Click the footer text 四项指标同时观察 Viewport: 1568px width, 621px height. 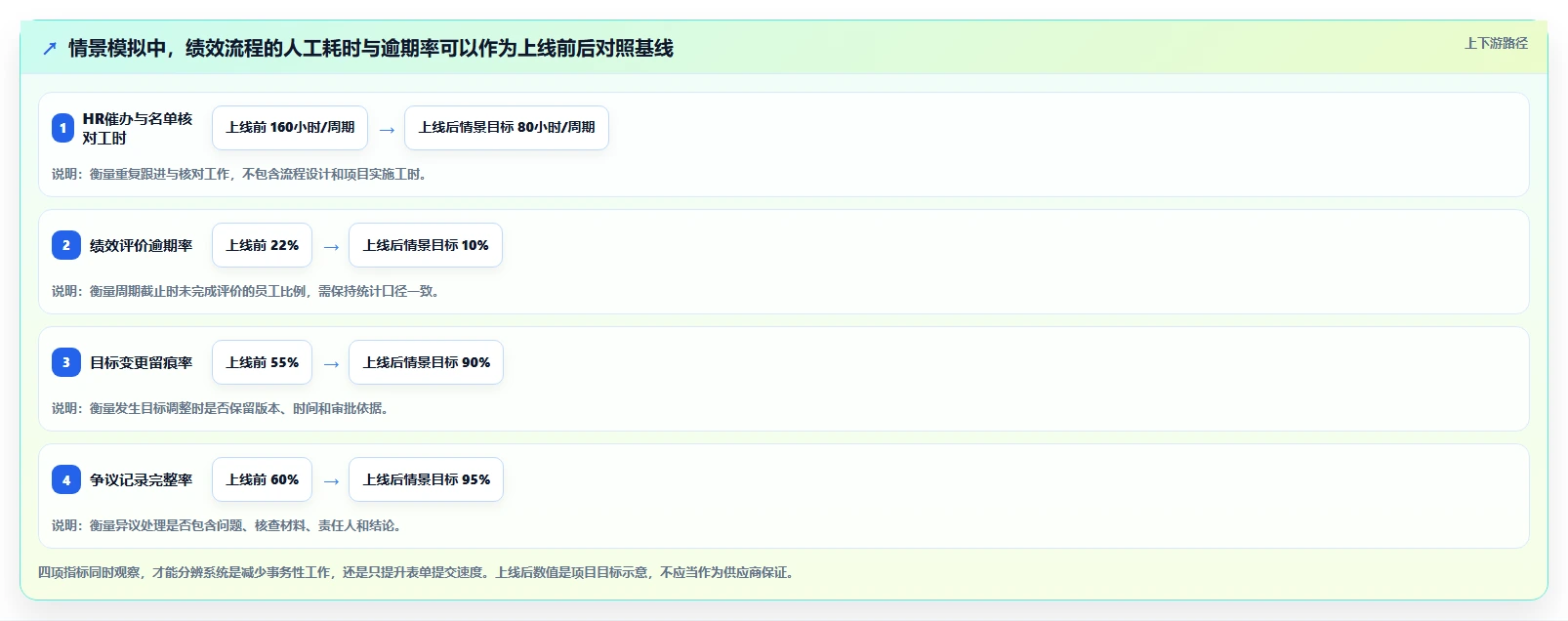[x=416, y=572]
